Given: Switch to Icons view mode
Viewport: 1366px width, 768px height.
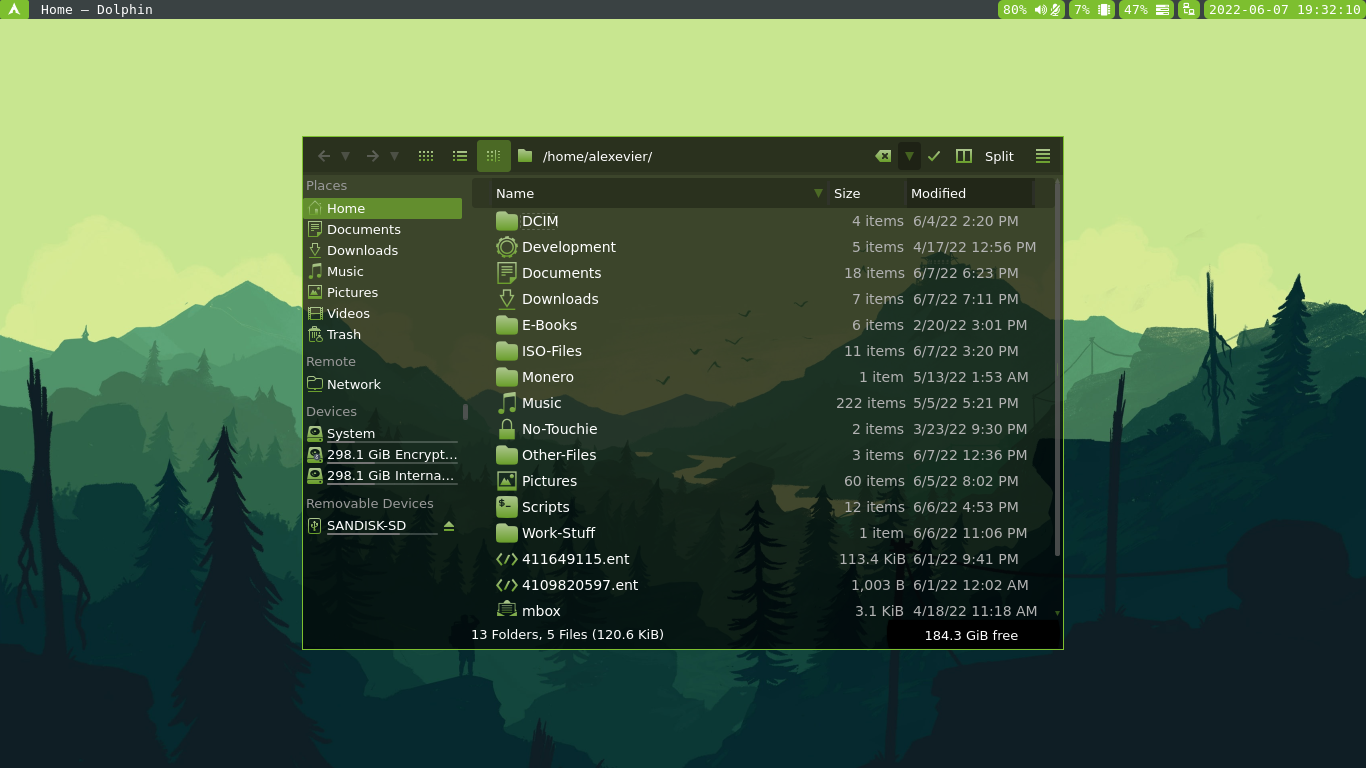Looking at the screenshot, I should click(x=426, y=156).
